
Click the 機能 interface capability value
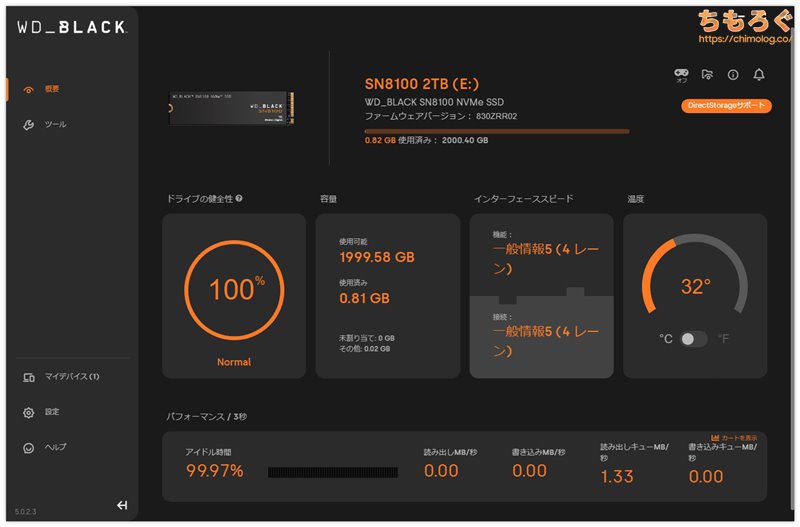(545, 259)
